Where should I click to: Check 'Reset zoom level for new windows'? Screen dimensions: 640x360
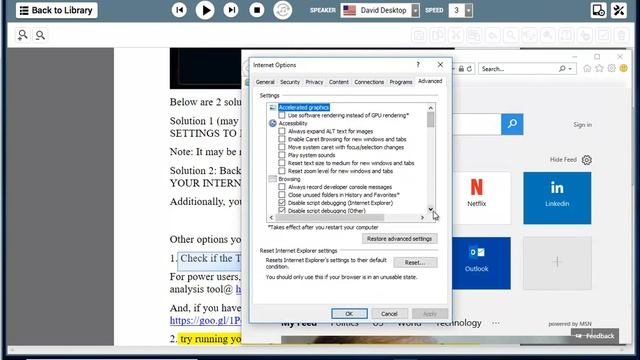click(282, 171)
